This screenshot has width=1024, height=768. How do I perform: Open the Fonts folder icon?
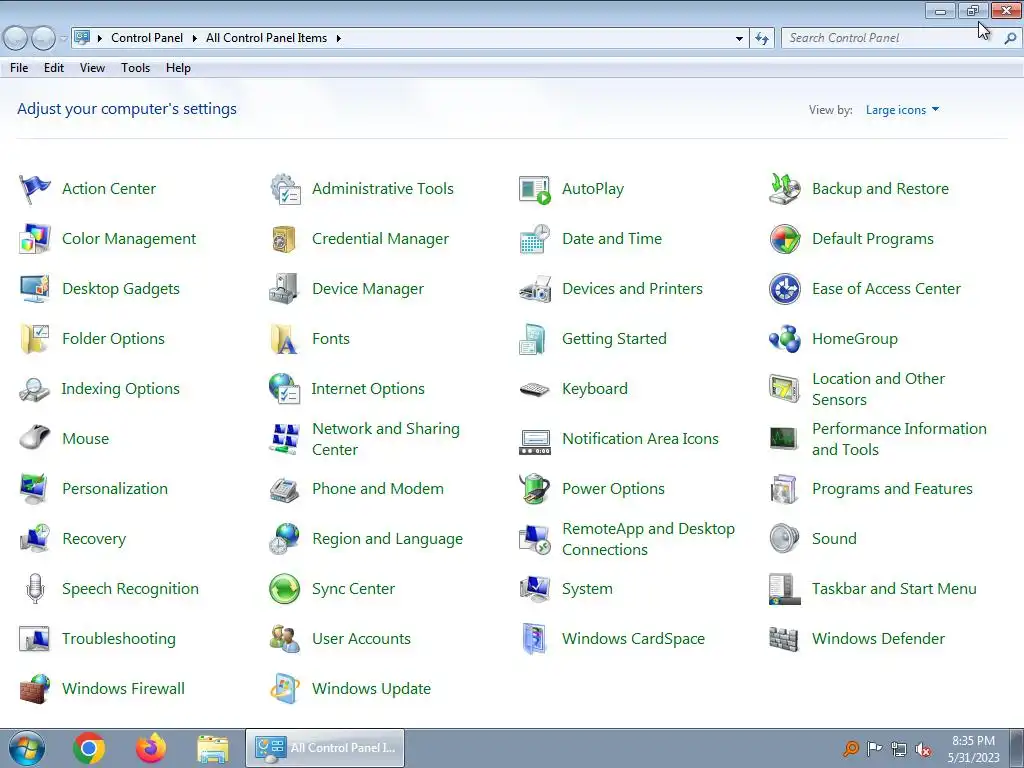[285, 339]
